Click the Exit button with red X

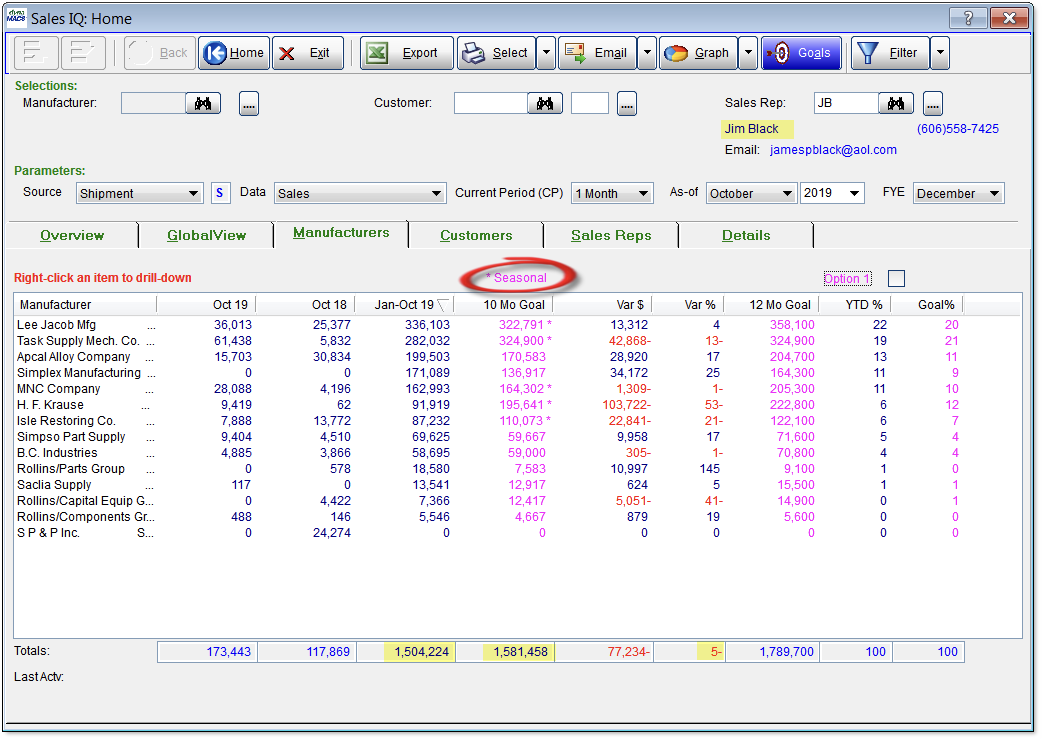tap(308, 52)
